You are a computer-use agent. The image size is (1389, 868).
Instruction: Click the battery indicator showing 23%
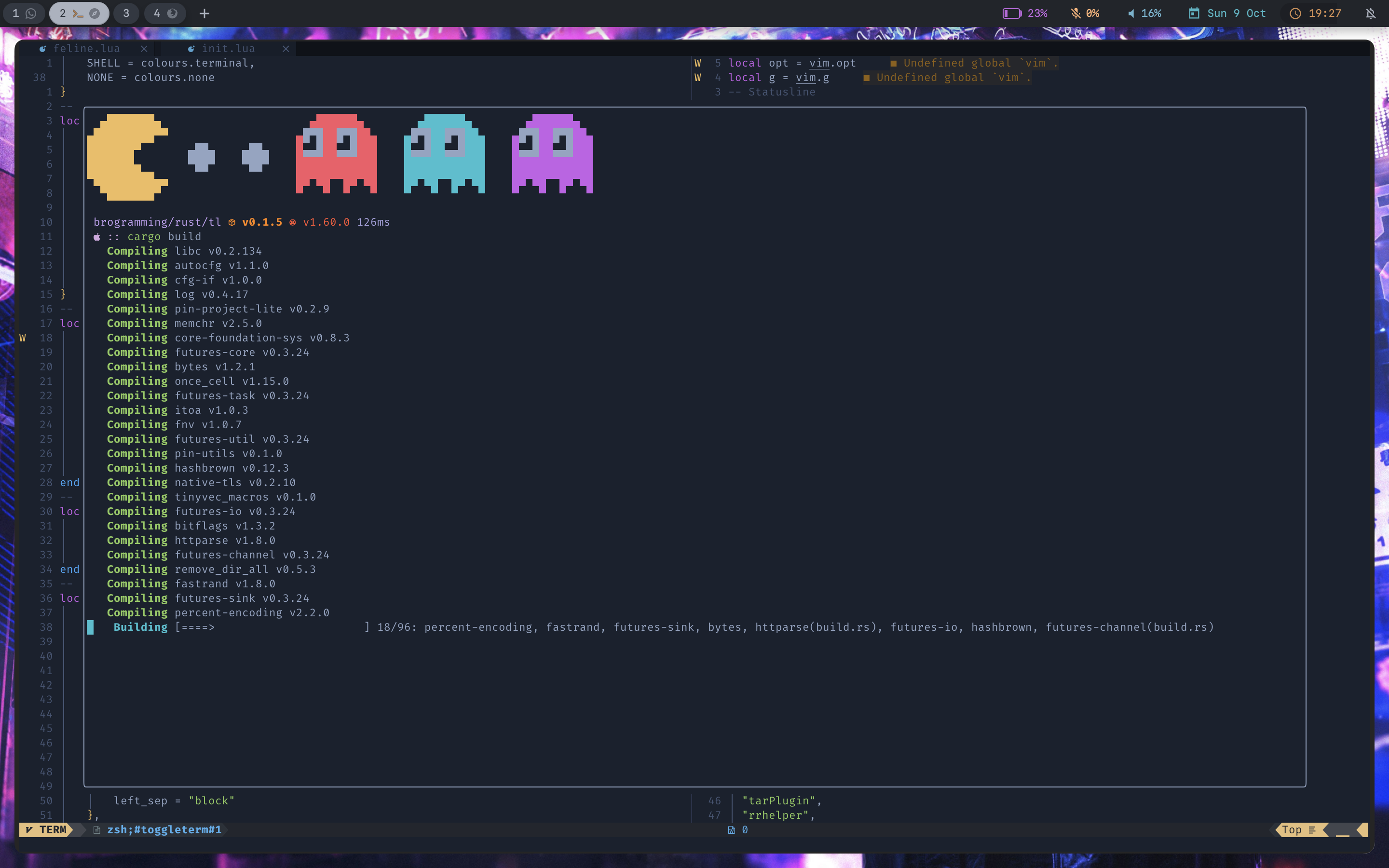point(1025,13)
